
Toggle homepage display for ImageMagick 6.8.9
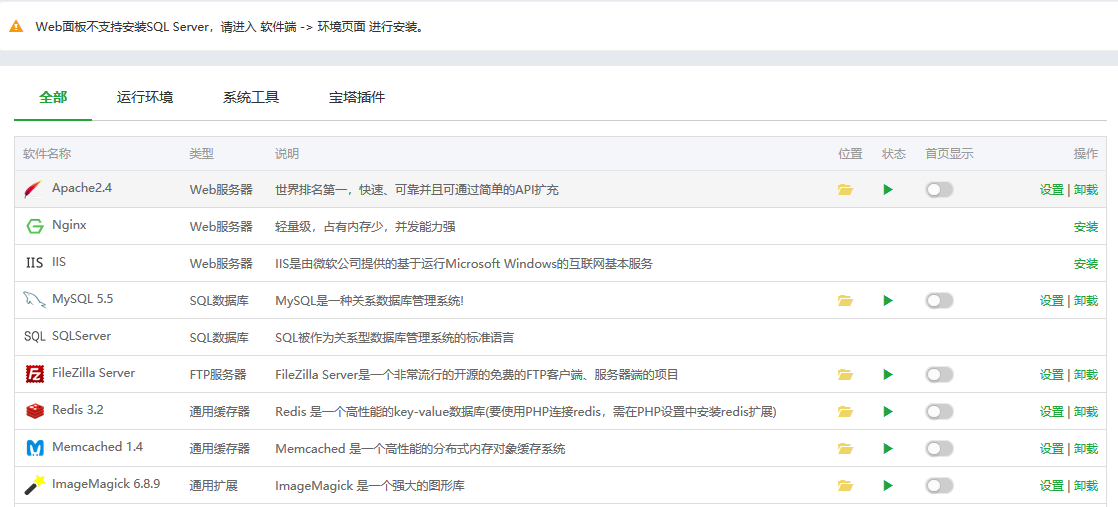tap(939, 486)
